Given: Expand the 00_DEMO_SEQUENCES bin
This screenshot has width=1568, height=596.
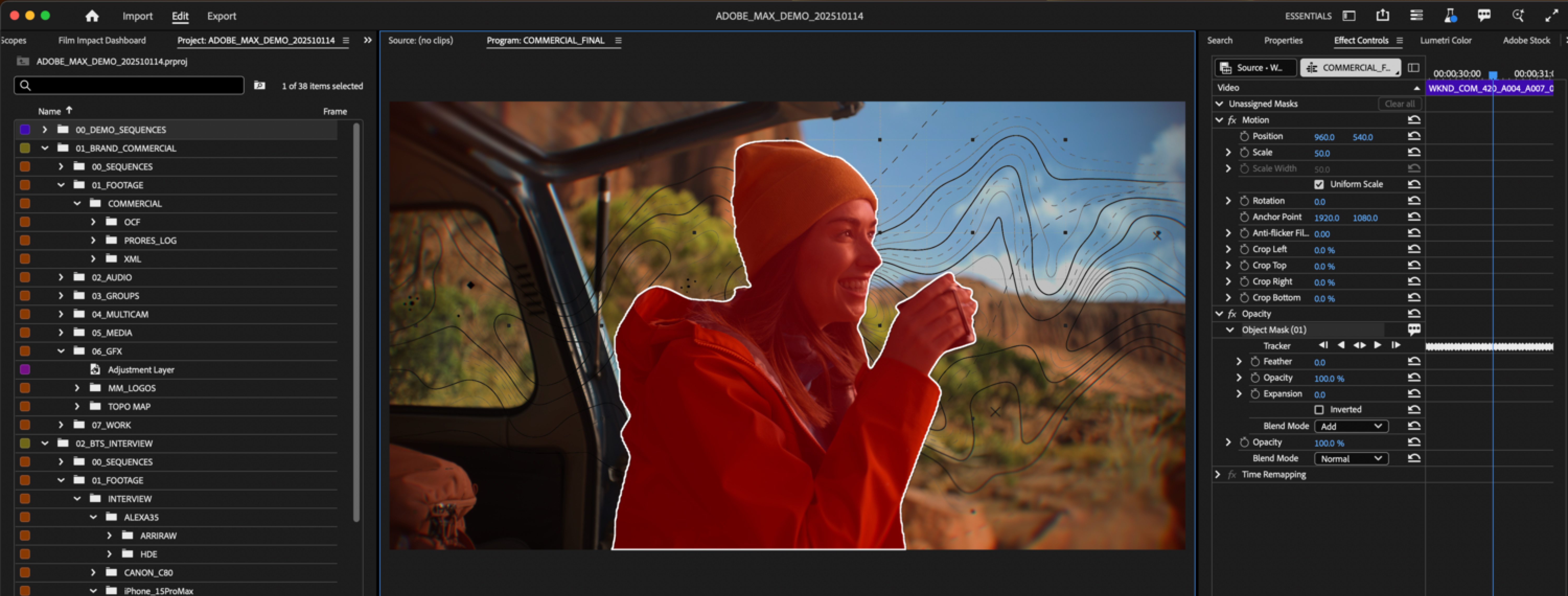Looking at the screenshot, I should (44, 129).
